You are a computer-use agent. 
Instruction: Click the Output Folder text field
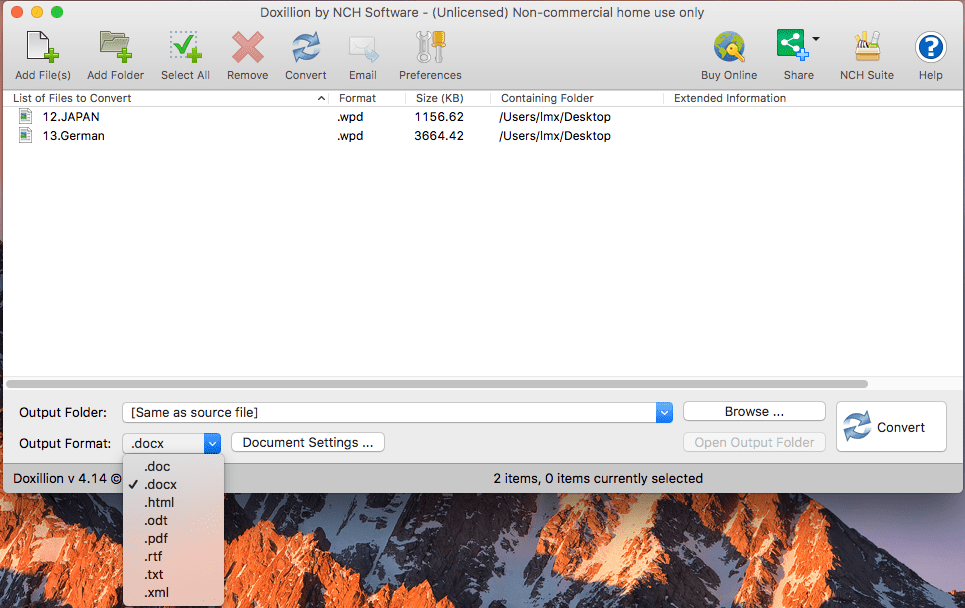click(389, 412)
